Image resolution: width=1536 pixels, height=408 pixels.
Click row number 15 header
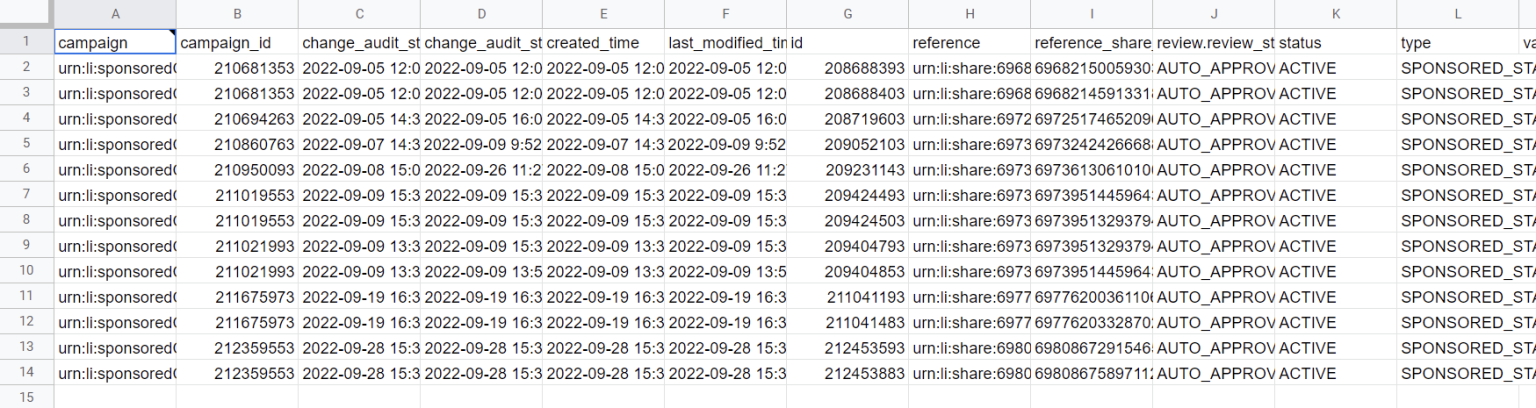27,397
